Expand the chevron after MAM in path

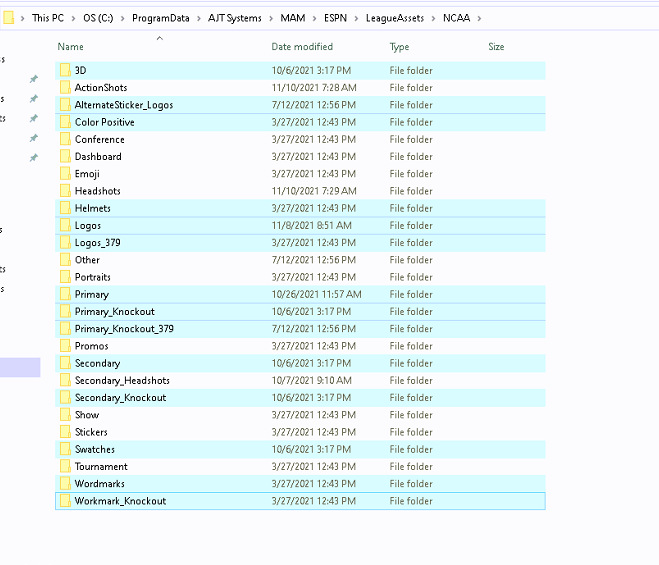click(313, 18)
